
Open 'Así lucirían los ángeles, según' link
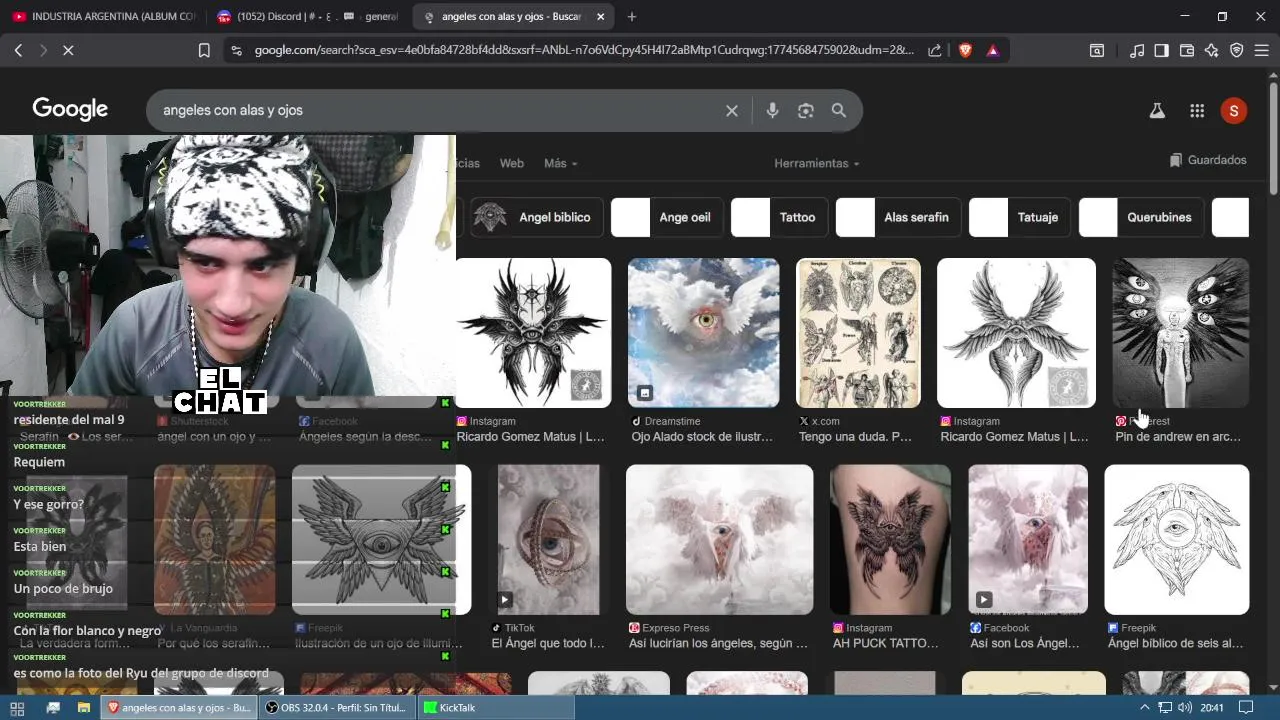718,644
